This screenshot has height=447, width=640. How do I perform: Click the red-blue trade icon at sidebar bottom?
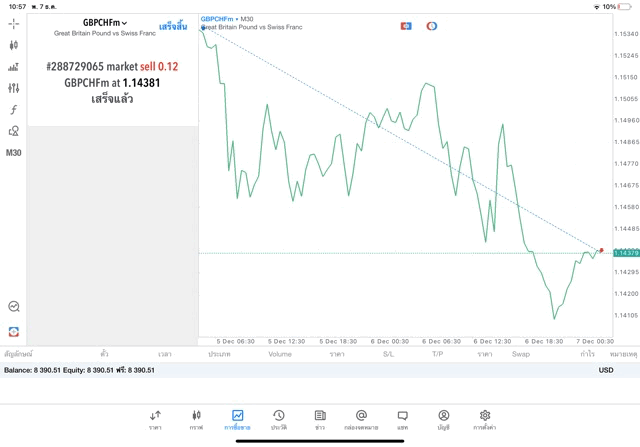coord(13,332)
